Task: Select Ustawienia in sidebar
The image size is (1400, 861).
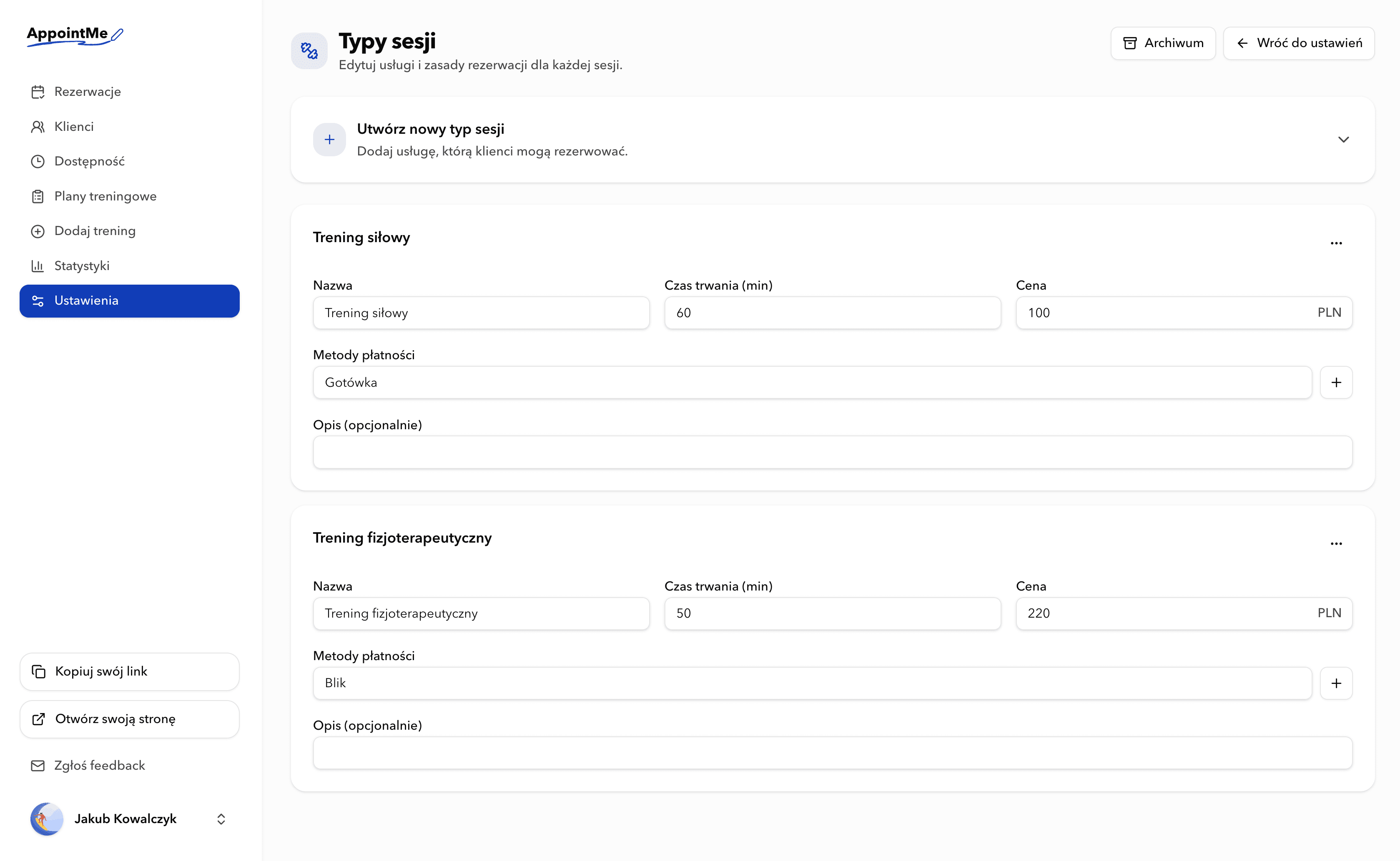Action: click(129, 300)
